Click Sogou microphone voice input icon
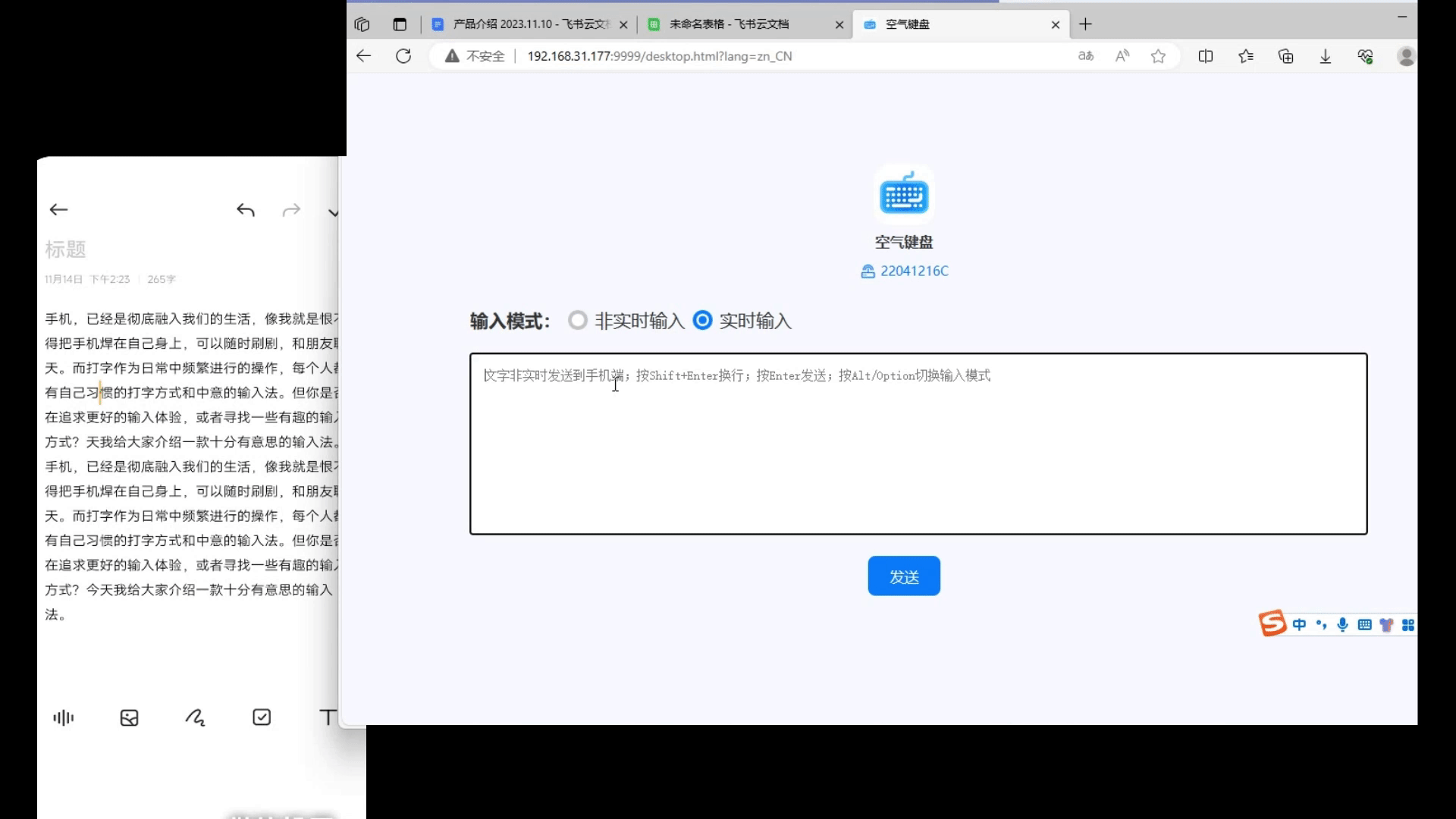 (x=1342, y=625)
